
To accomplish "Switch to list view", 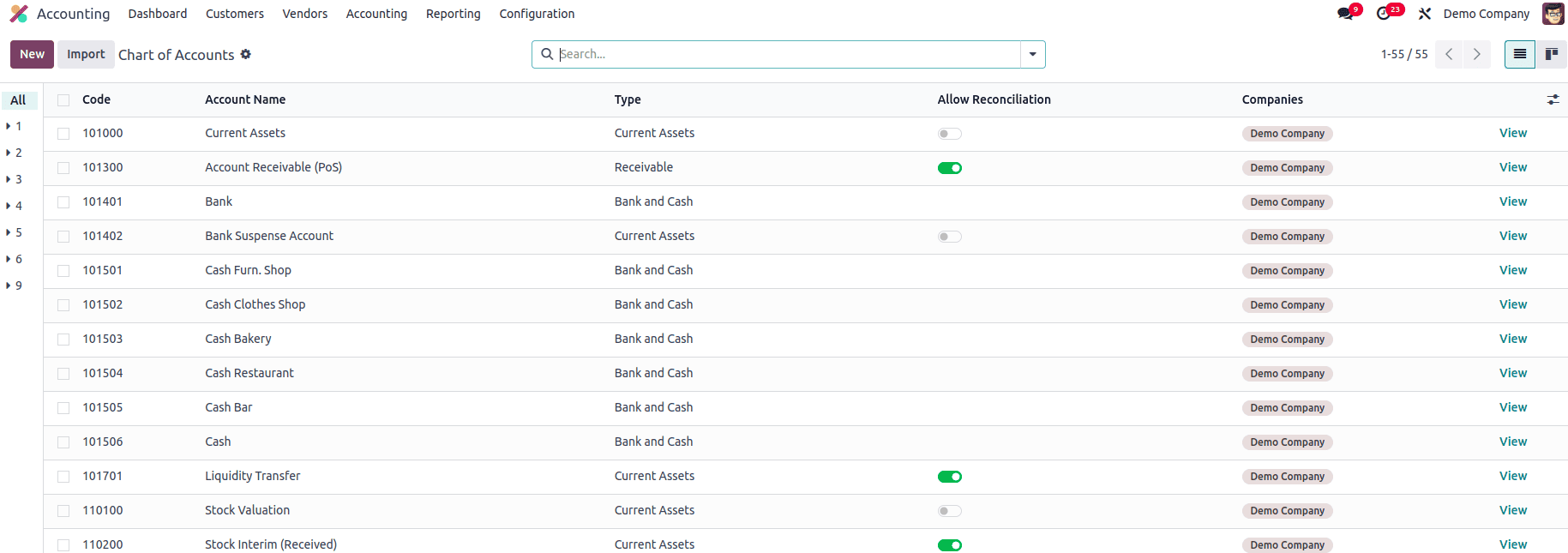I will 1520,54.
